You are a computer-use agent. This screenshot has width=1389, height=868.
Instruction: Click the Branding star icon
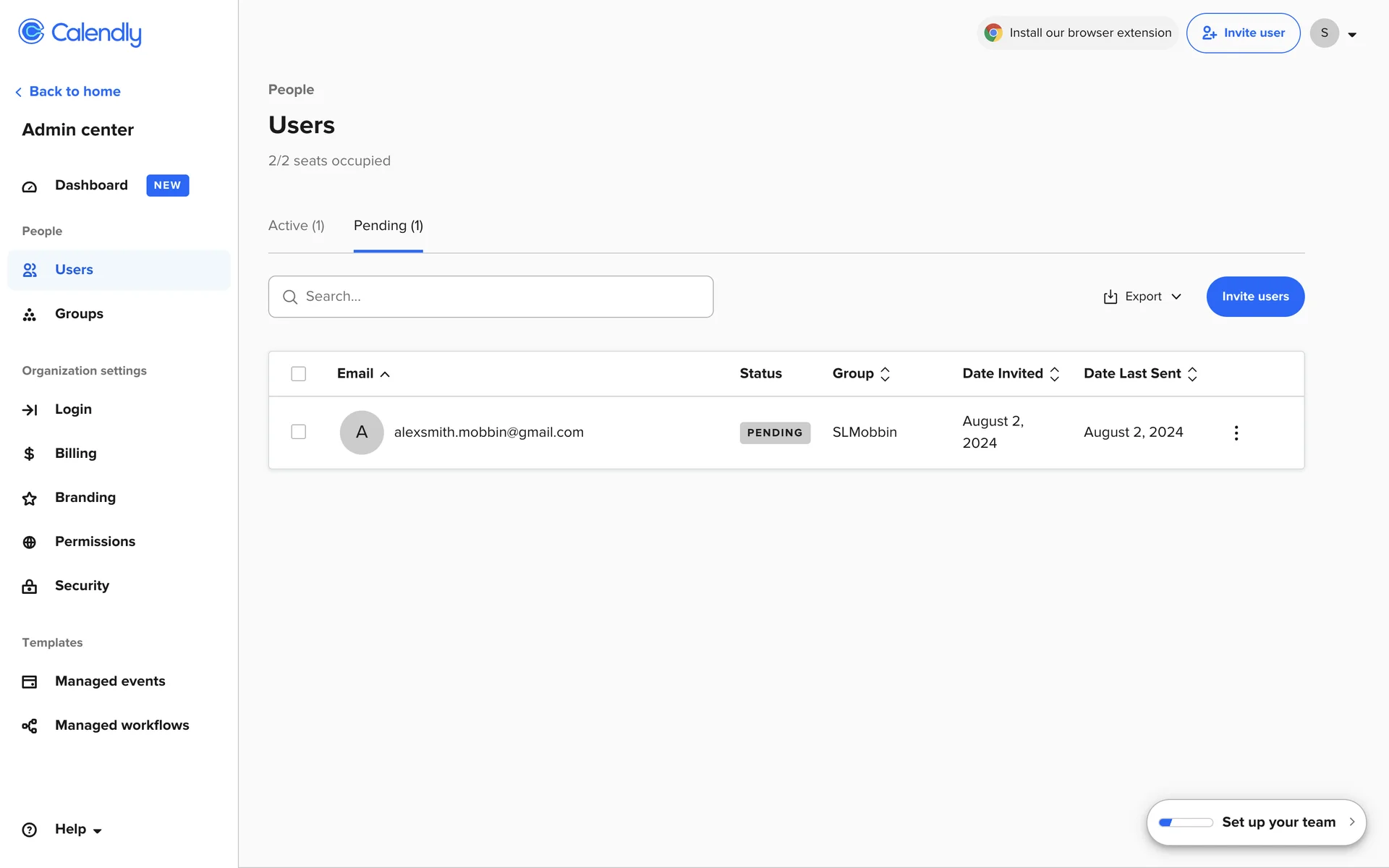pyautogui.click(x=30, y=498)
